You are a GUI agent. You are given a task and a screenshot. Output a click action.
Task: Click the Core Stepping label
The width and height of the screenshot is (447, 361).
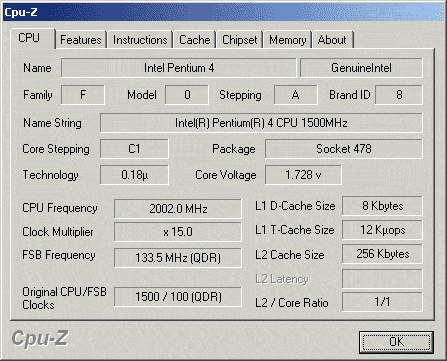tap(56, 149)
